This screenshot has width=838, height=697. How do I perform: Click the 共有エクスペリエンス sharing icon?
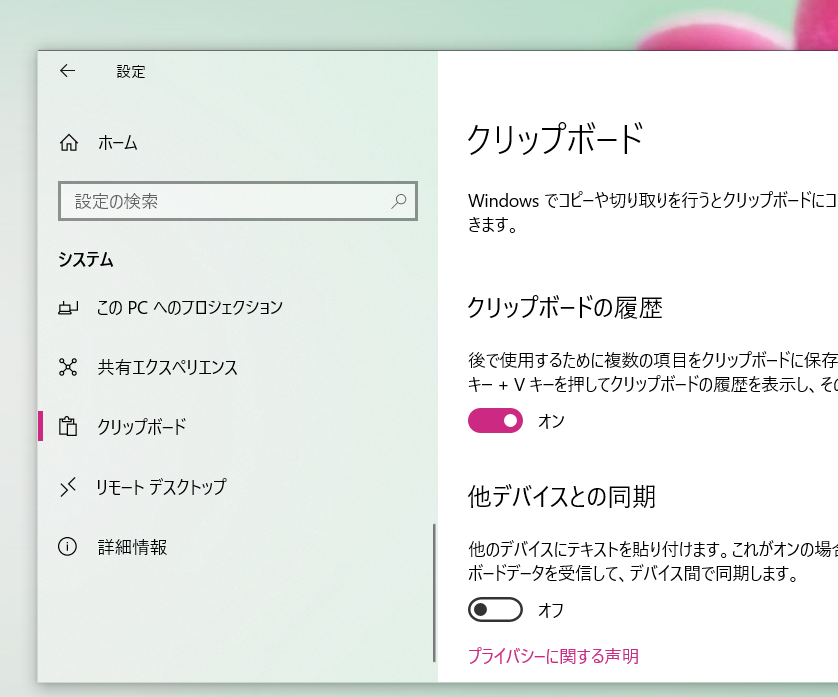click(x=68, y=367)
